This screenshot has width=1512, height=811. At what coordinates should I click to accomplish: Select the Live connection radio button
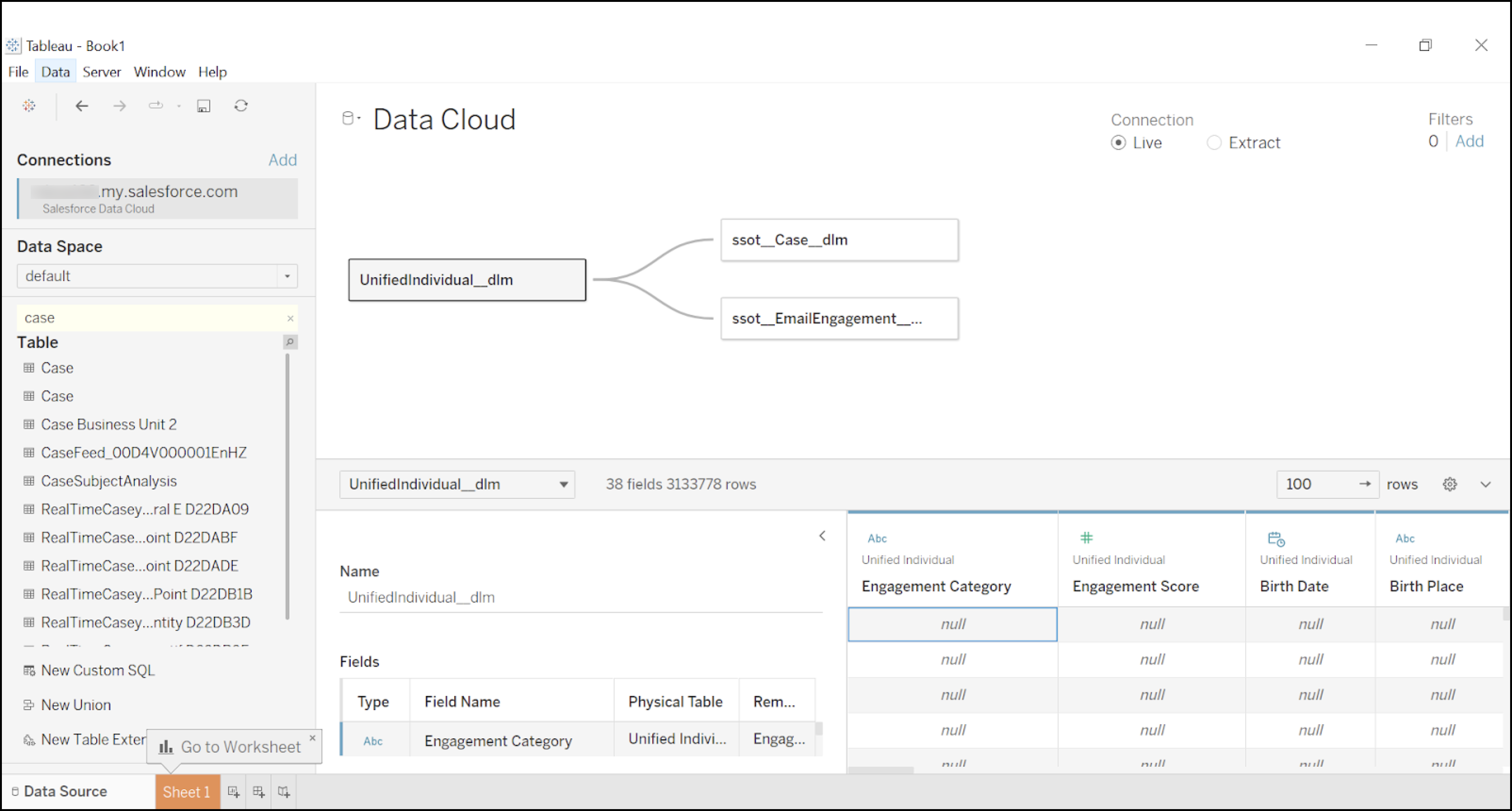pyautogui.click(x=1118, y=143)
